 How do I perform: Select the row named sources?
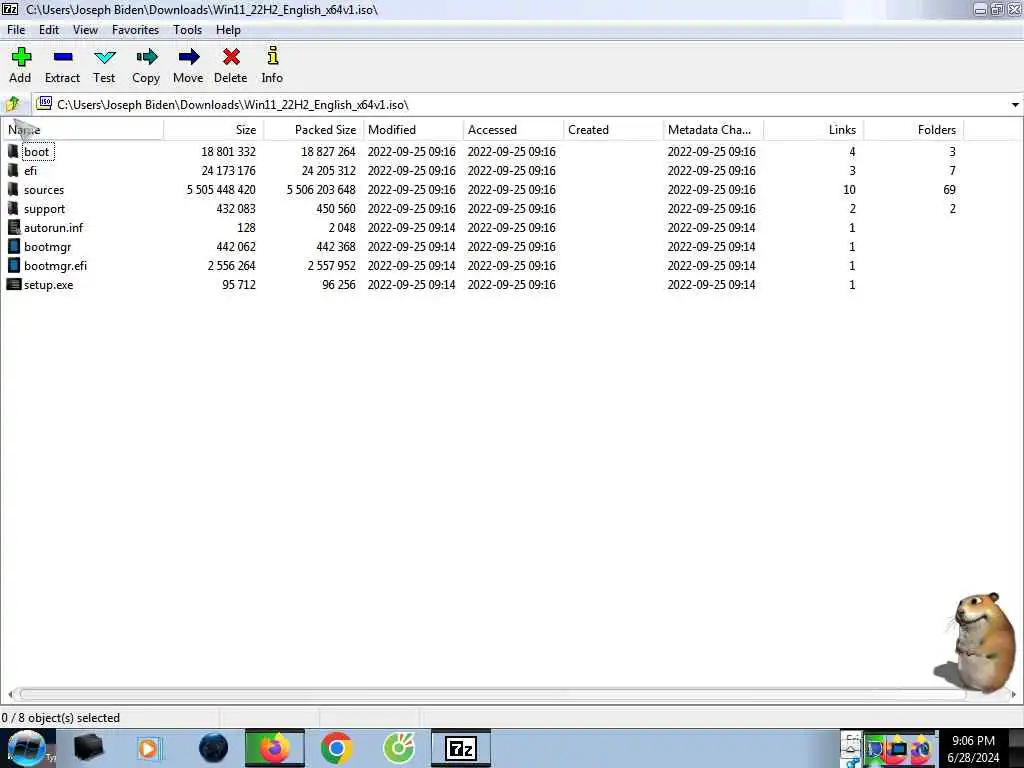coord(485,189)
